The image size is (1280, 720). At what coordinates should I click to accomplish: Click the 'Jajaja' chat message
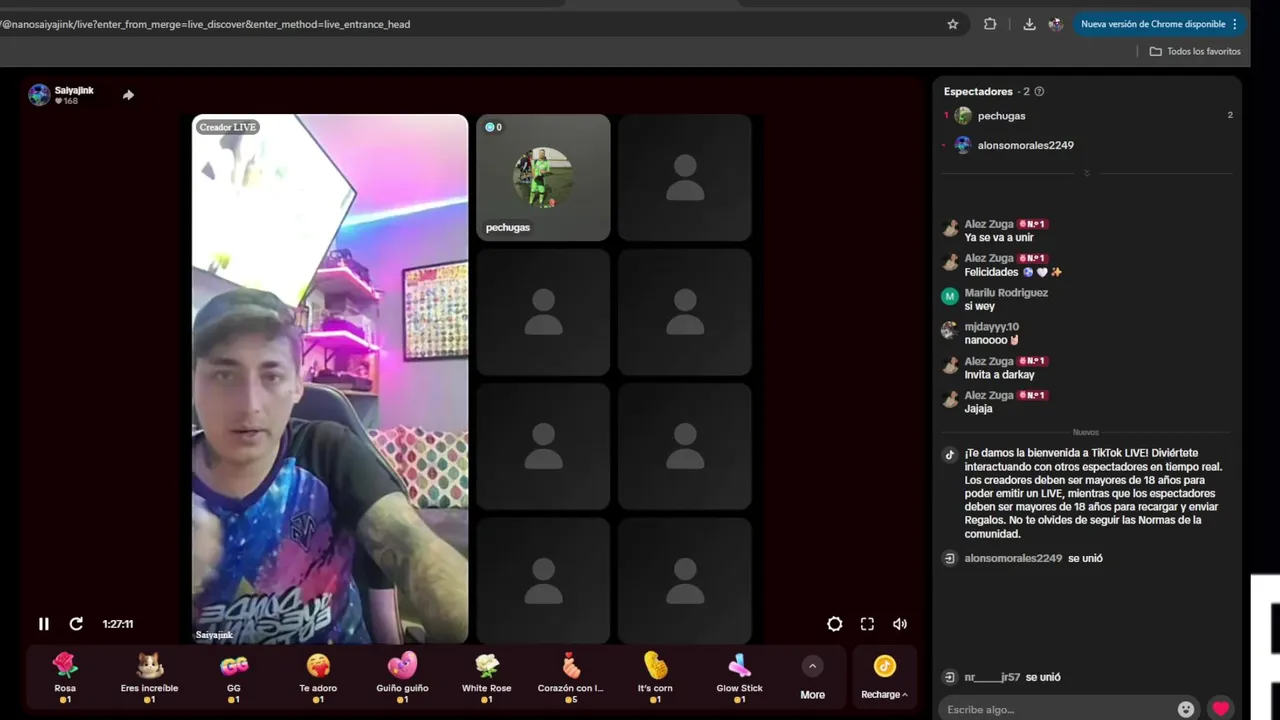point(979,409)
